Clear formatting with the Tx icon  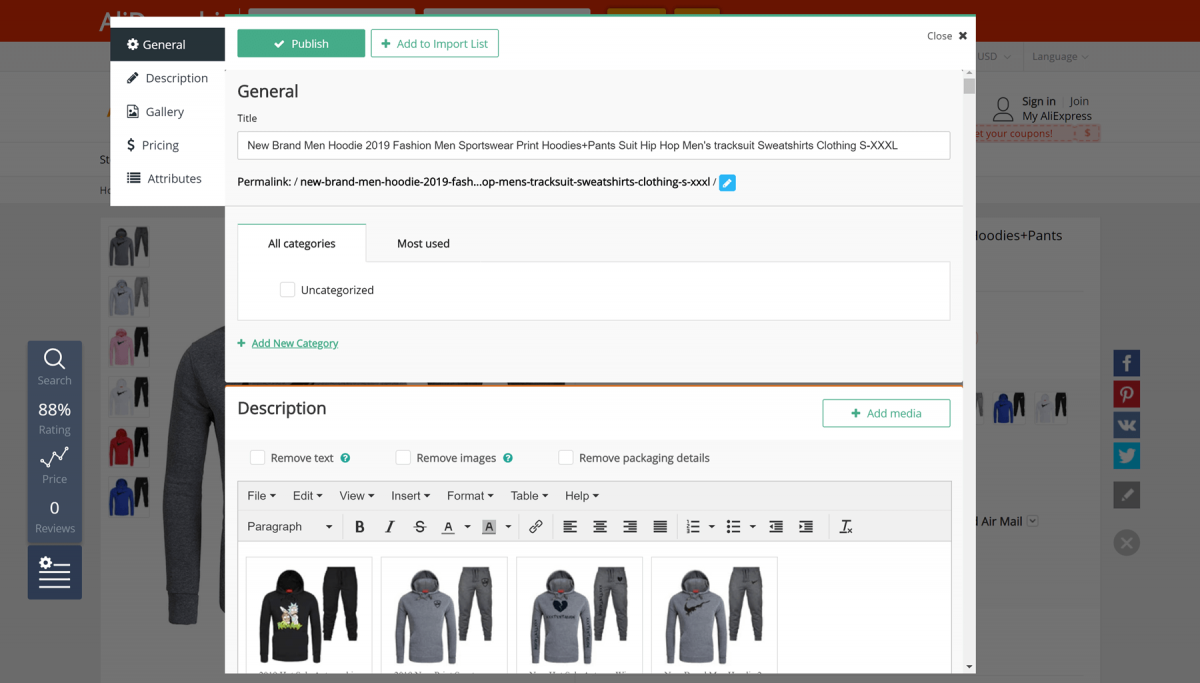(x=845, y=526)
